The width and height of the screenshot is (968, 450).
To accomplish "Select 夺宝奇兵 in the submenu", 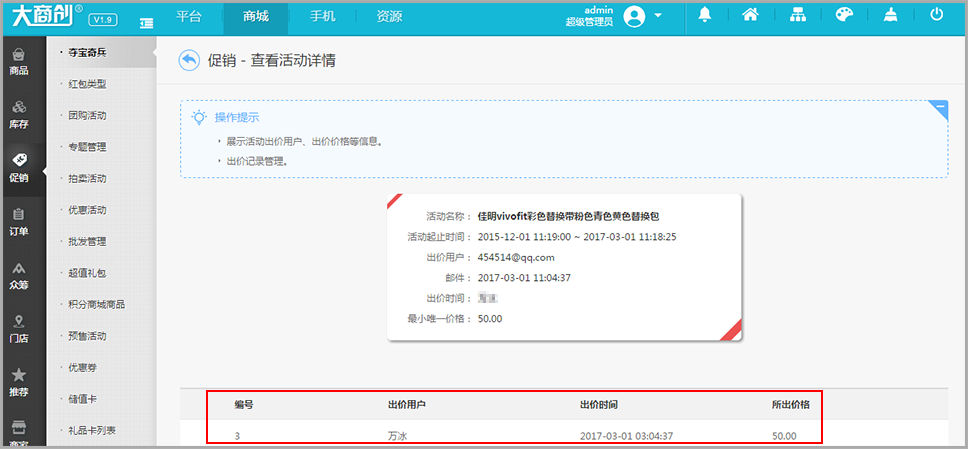I will point(87,52).
